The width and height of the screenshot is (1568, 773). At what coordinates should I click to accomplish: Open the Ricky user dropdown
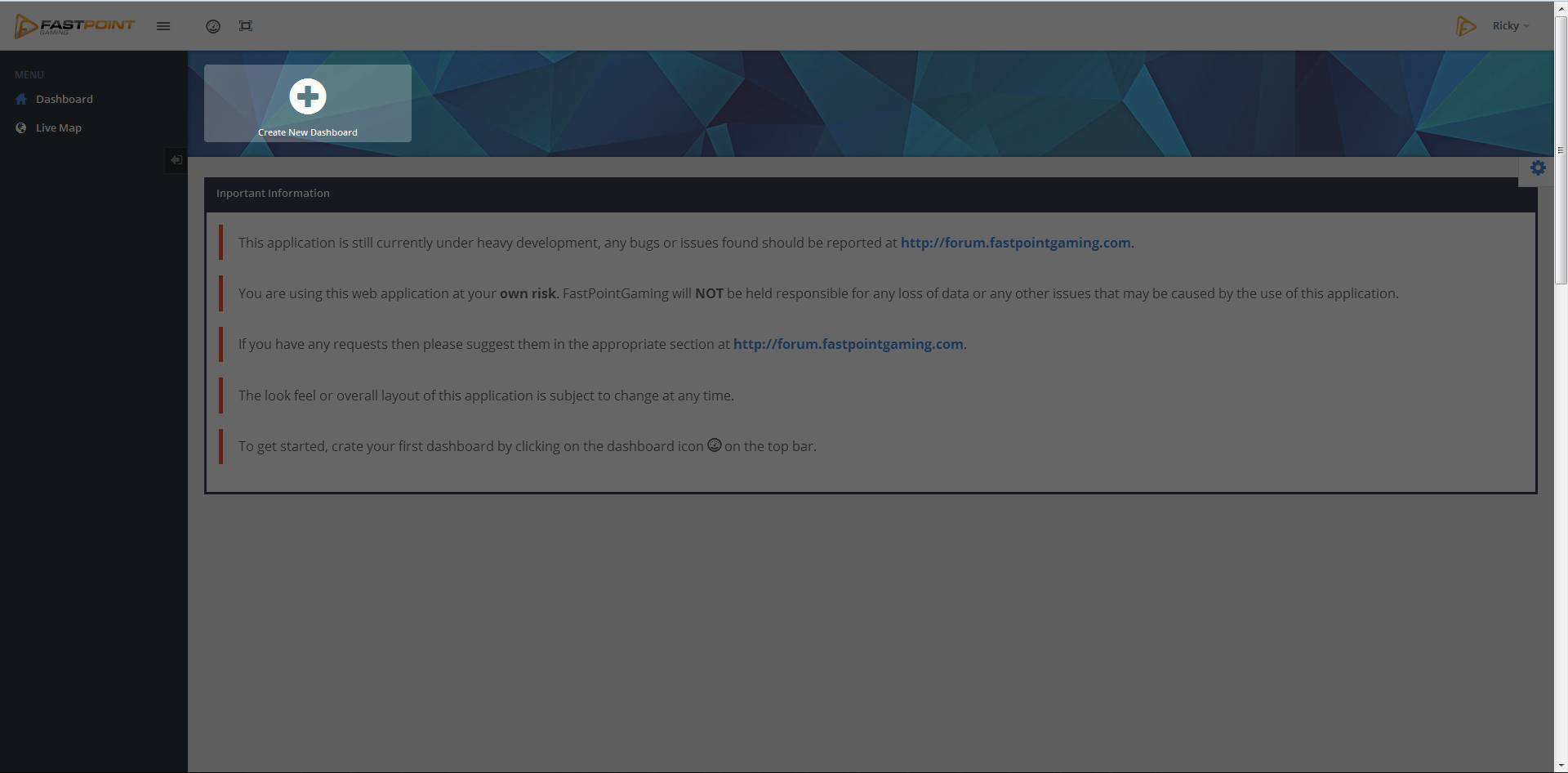point(1510,26)
